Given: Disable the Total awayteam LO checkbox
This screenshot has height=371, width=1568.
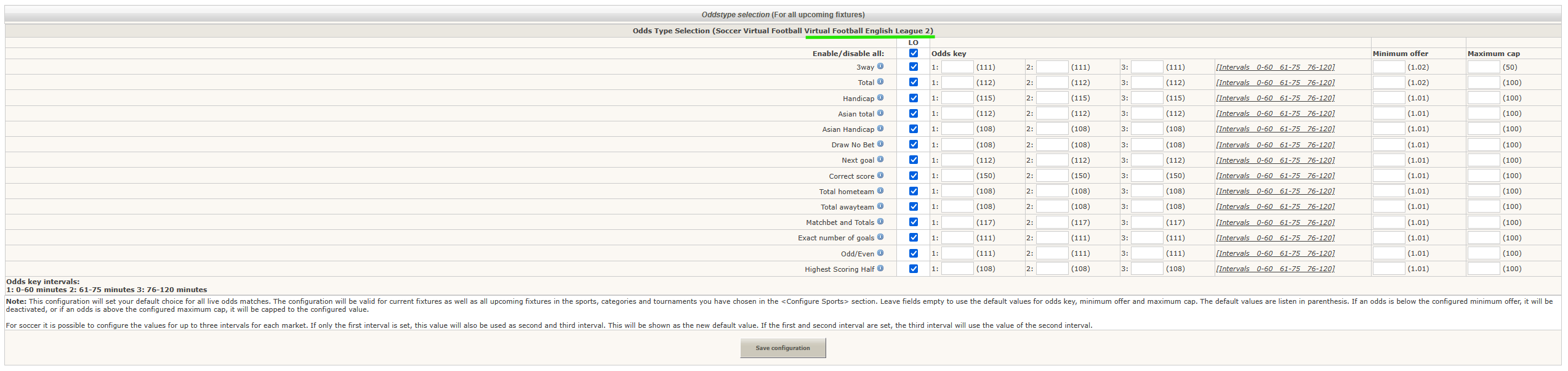Looking at the screenshot, I should [x=914, y=206].
